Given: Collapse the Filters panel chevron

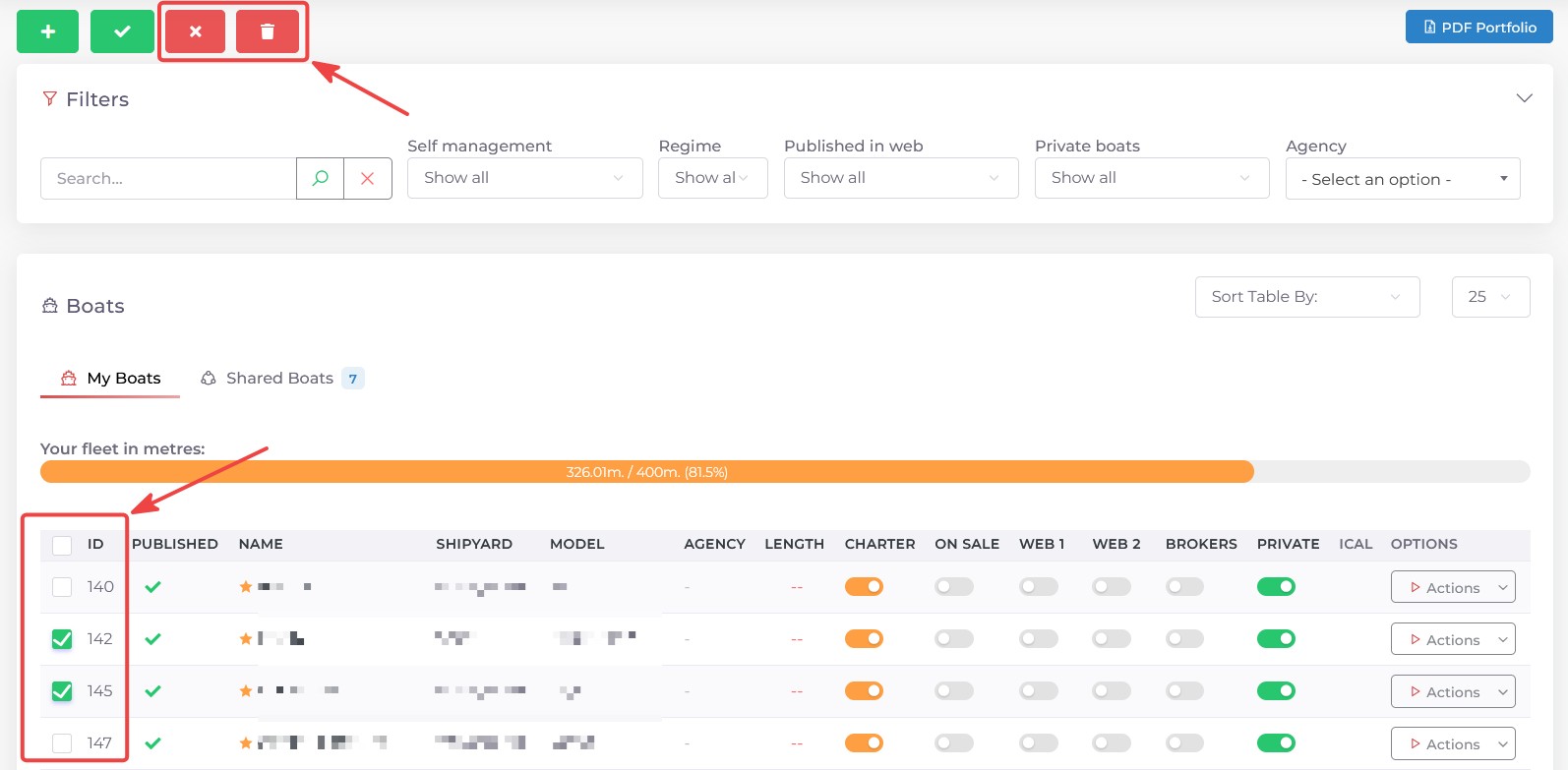Looking at the screenshot, I should point(1525,98).
